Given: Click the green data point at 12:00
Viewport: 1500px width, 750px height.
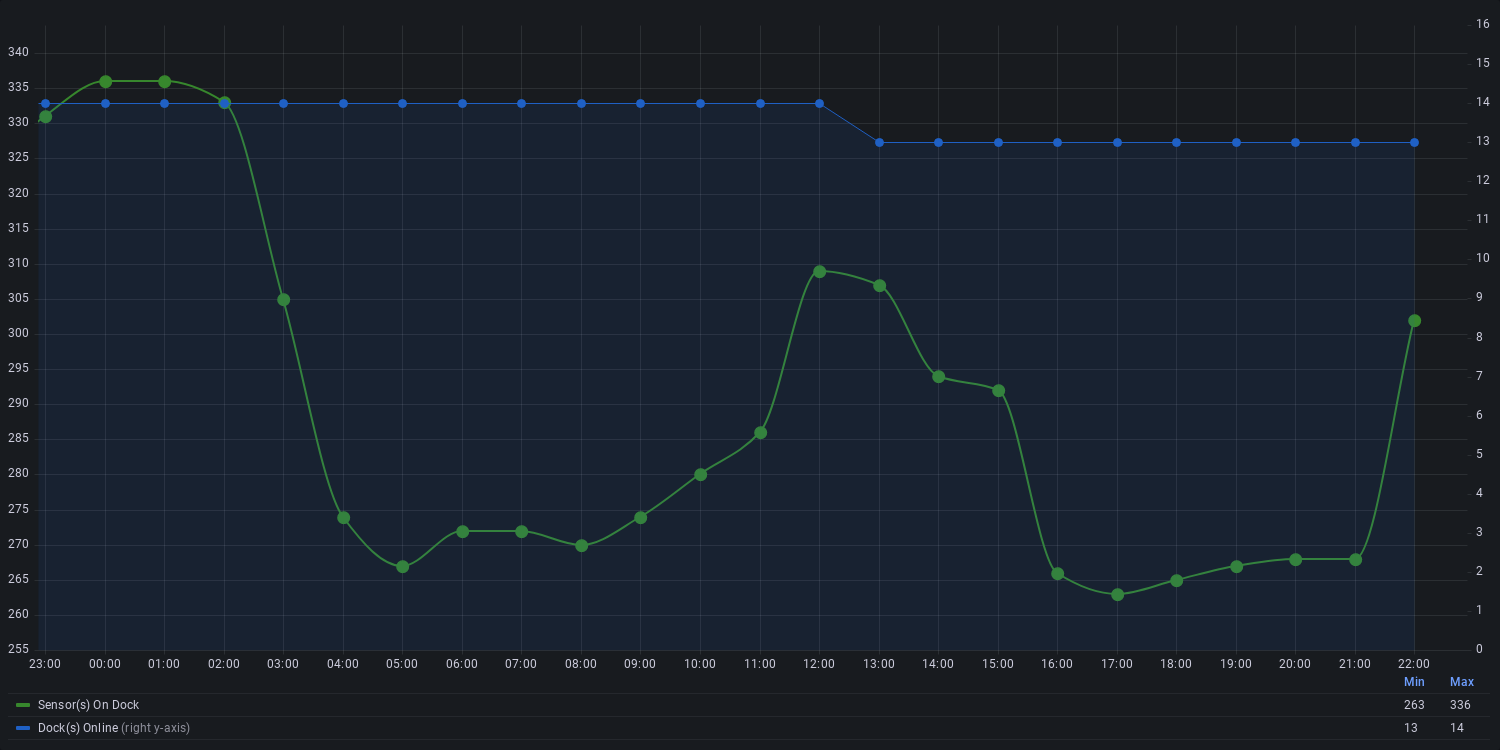Looking at the screenshot, I should point(819,271).
